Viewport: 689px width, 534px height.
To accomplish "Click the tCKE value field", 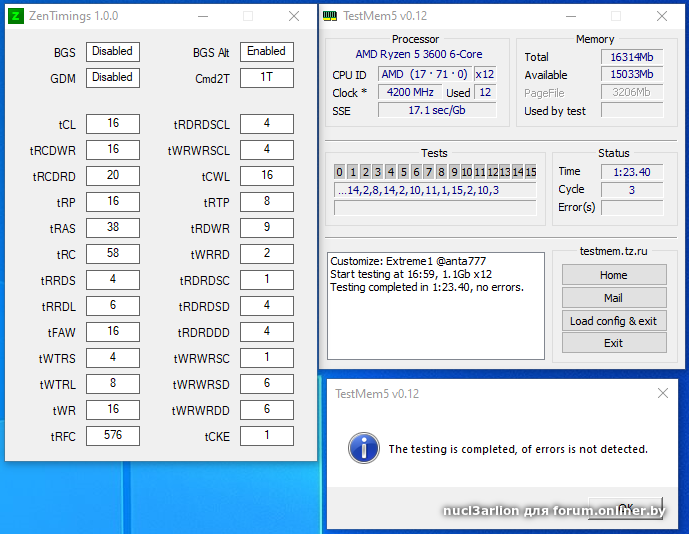I will click(x=267, y=436).
